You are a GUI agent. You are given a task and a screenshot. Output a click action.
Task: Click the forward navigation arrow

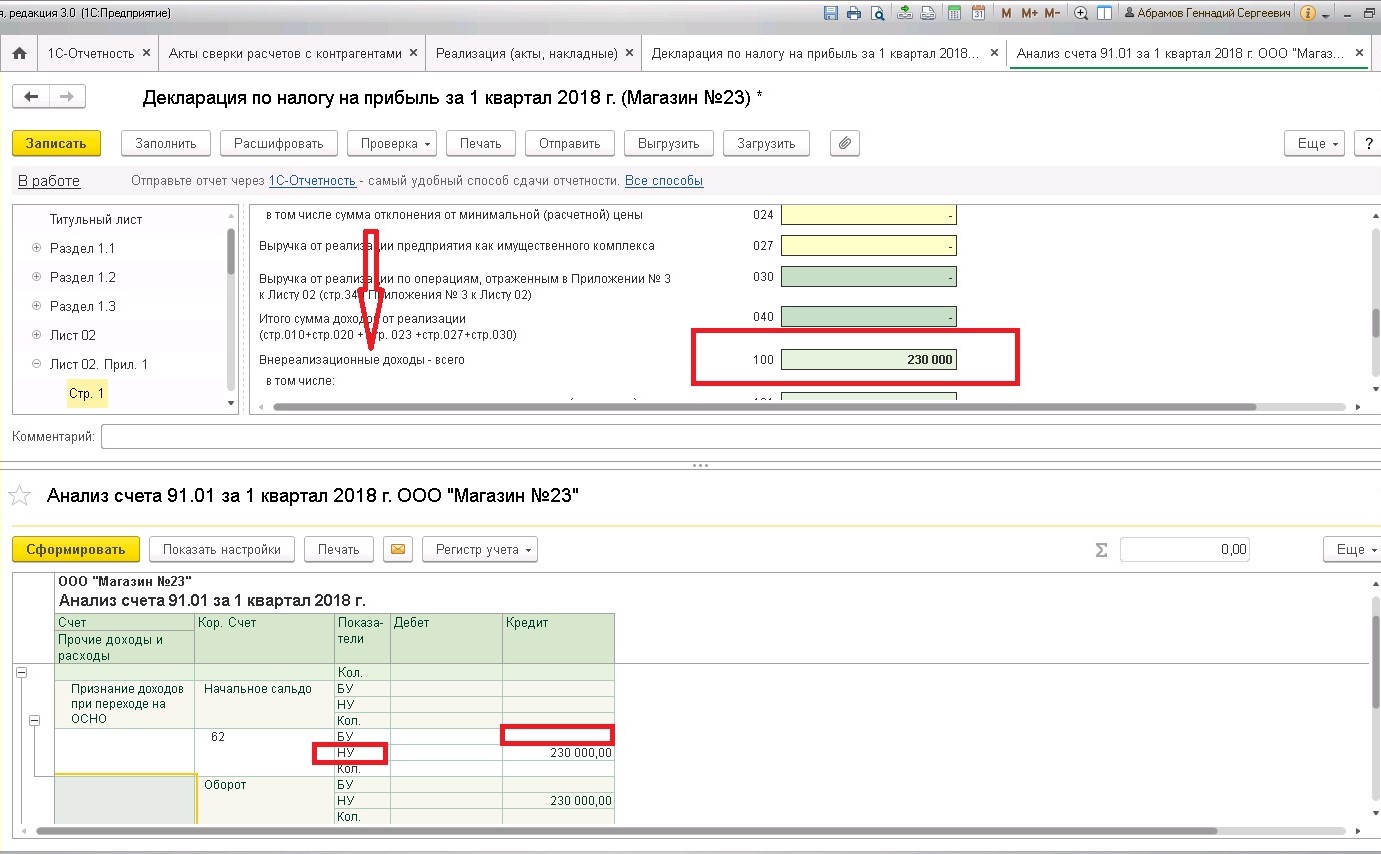pyautogui.click(x=67, y=97)
